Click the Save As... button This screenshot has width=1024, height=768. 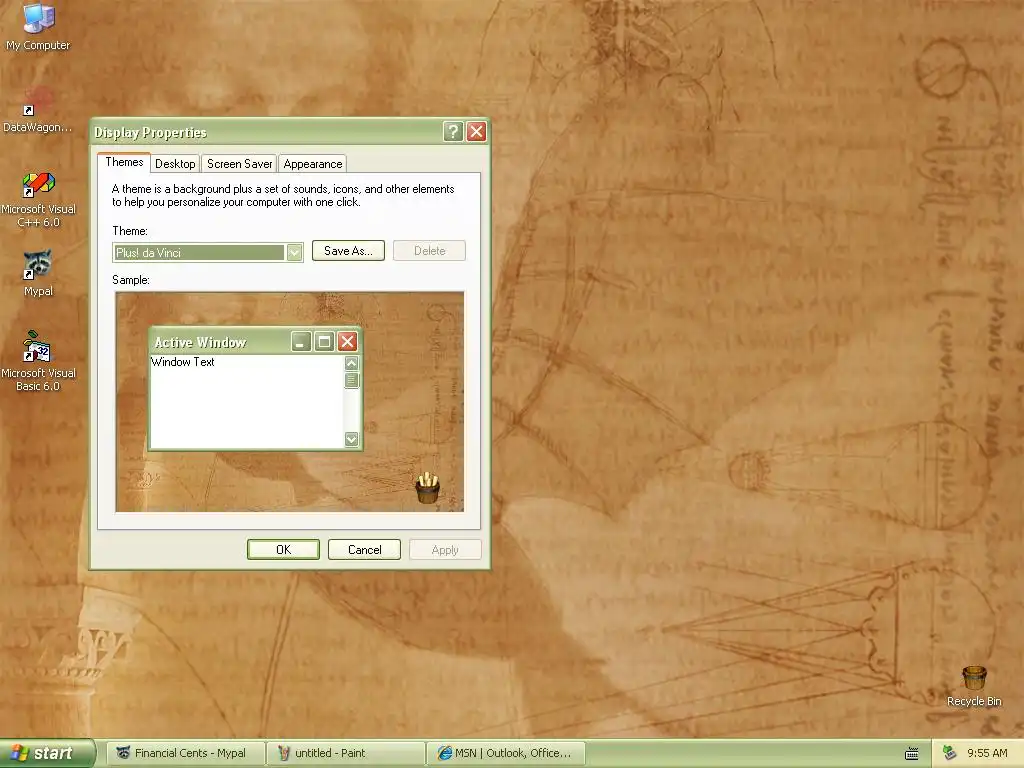click(348, 251)
